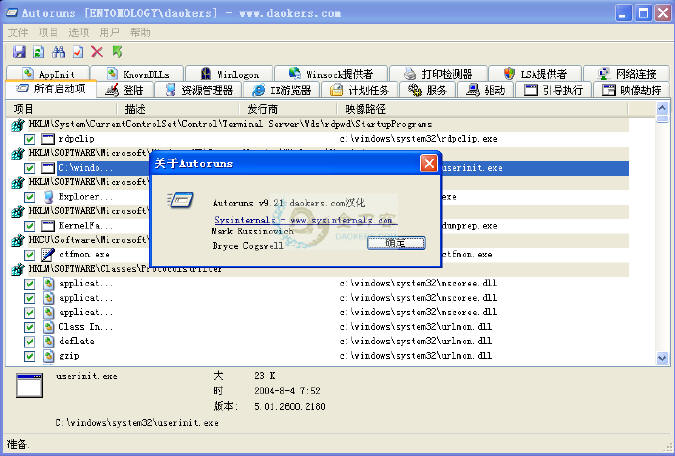Click the rdpclip entry window icon

coord(48,139)
